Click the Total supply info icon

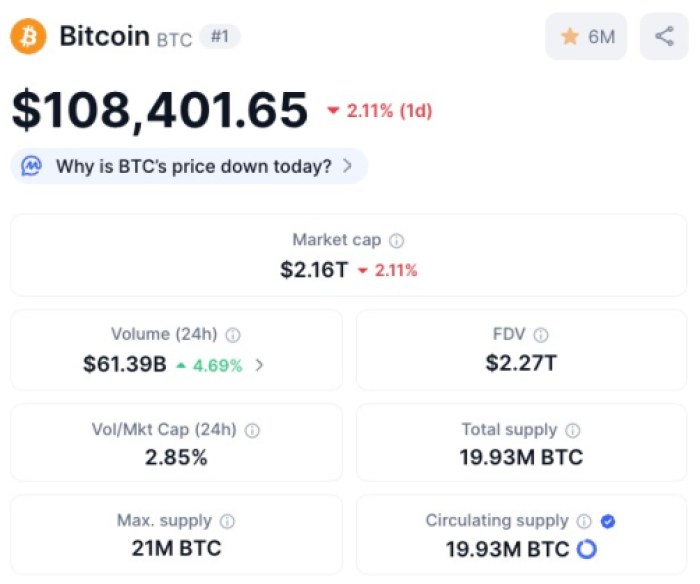[x=572, y=430]
